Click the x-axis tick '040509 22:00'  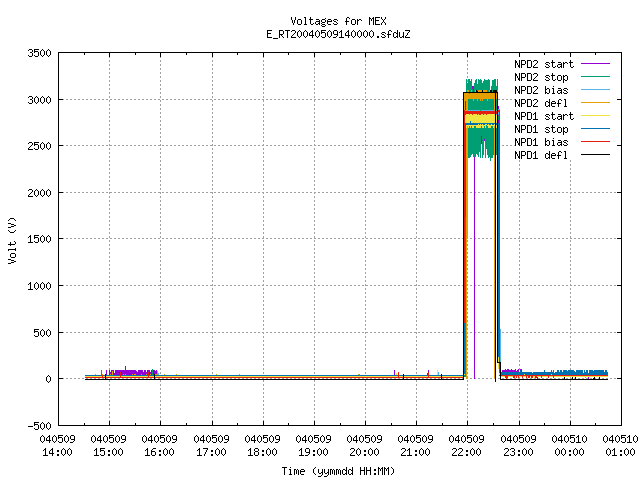(467, 446)
